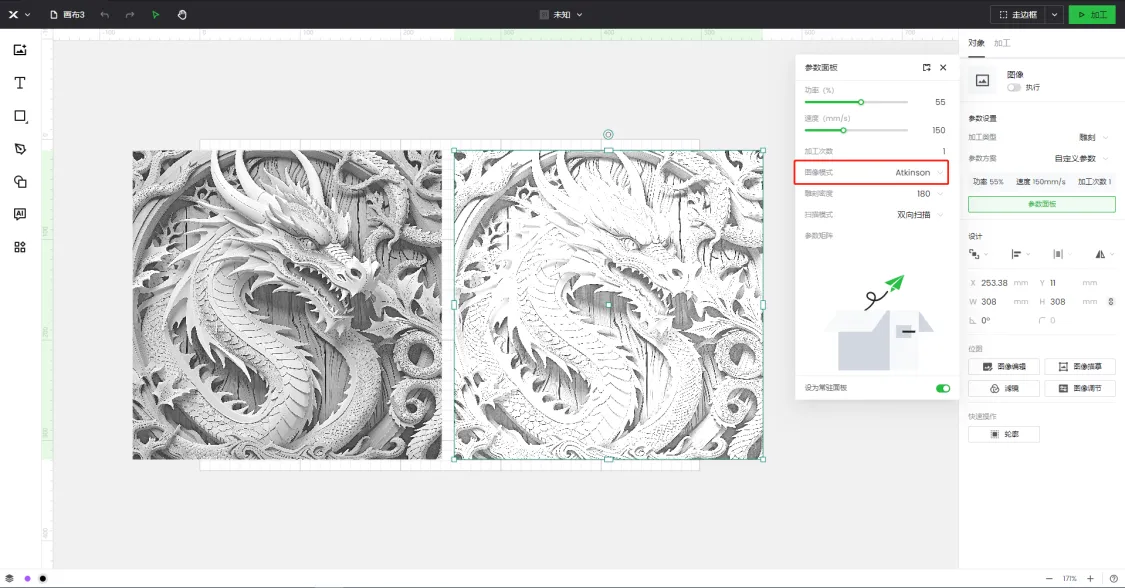The height and width of the screenshot is (588, 1125).
Task: Select the purple layer color dot
Action: pyautogui.click(x=27, y=578)
